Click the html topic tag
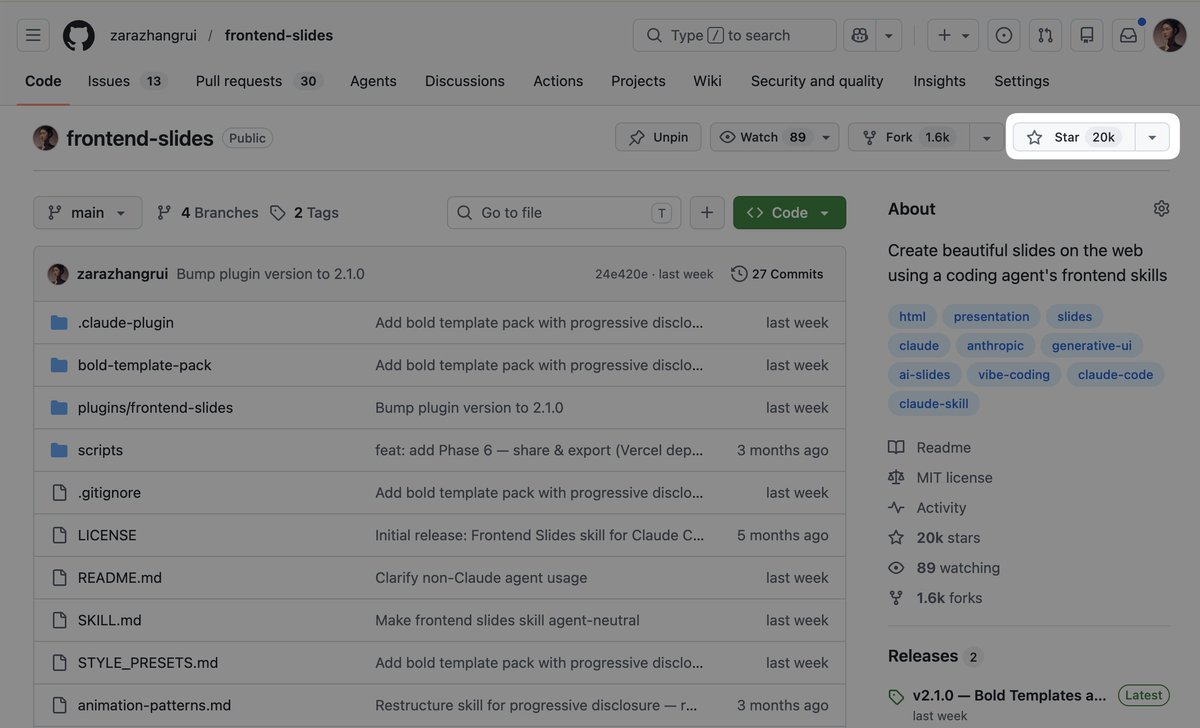Viewport: 1200px width, 728px height. [x=912, y=316]
